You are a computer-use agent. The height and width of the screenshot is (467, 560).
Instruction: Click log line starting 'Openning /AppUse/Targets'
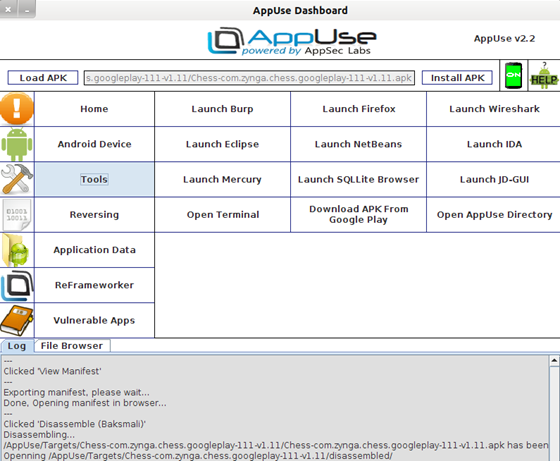coord(198,456)
